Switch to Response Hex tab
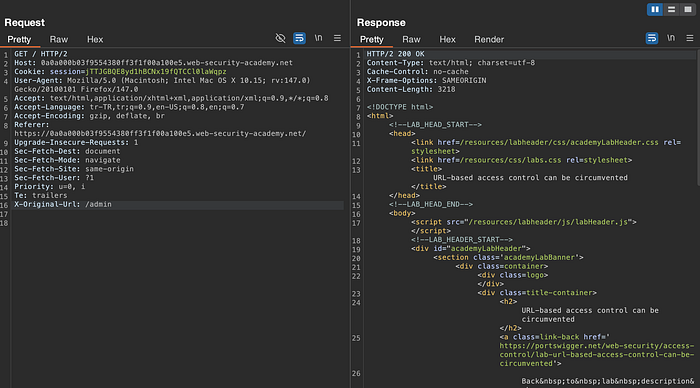Screen dimensions: 700x388 (x=447, y=39)
